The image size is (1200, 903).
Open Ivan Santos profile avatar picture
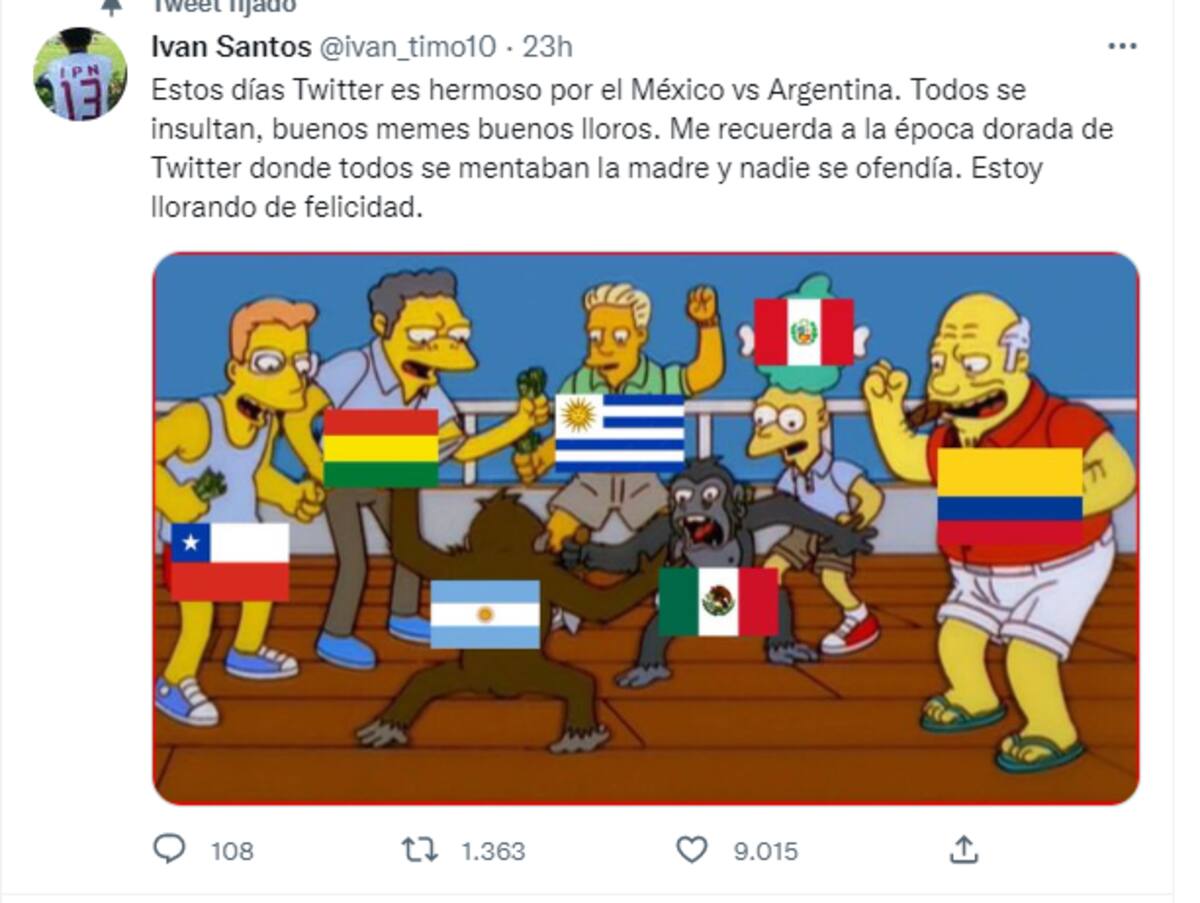tap(80, 74)
